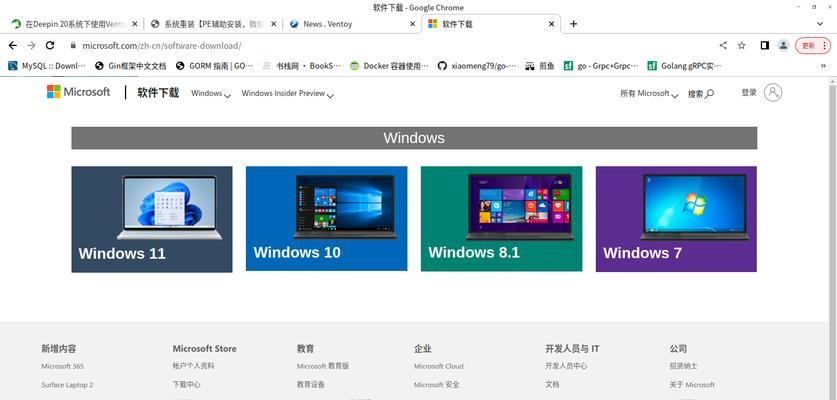Open the Docker 容器使用 bookmark
The width and height of the screenshot is (837, 400).
click(389, 66)
